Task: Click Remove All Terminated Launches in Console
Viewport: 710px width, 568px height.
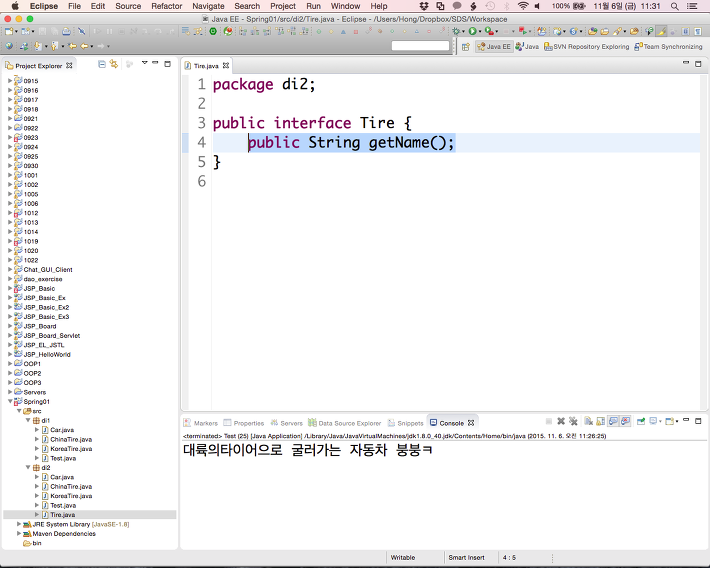Action: pos(573,421)
